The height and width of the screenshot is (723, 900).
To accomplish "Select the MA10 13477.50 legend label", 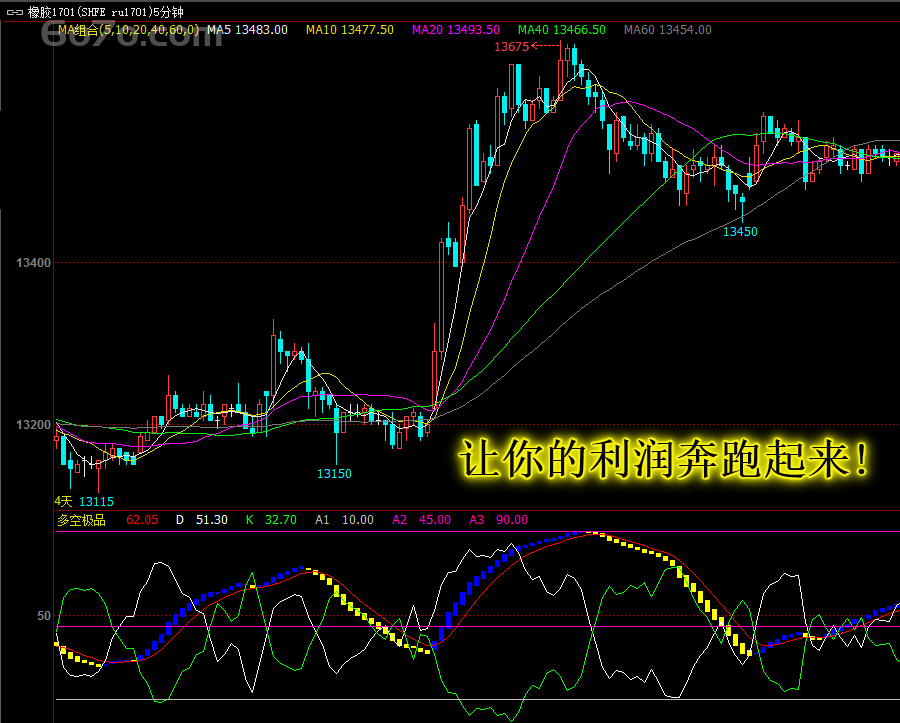I will pos(349,30).
